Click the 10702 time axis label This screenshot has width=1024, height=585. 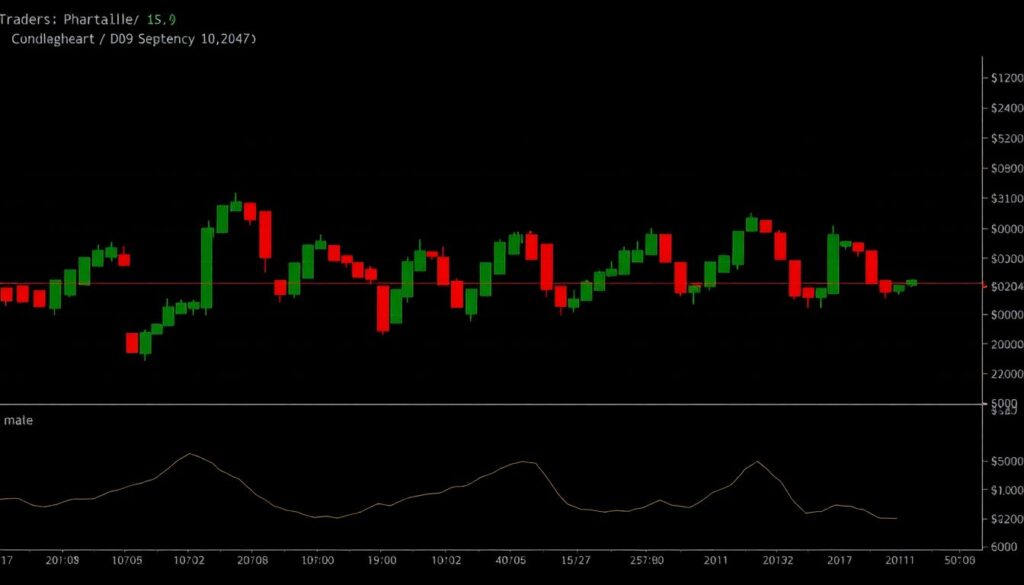pos(188,560)
